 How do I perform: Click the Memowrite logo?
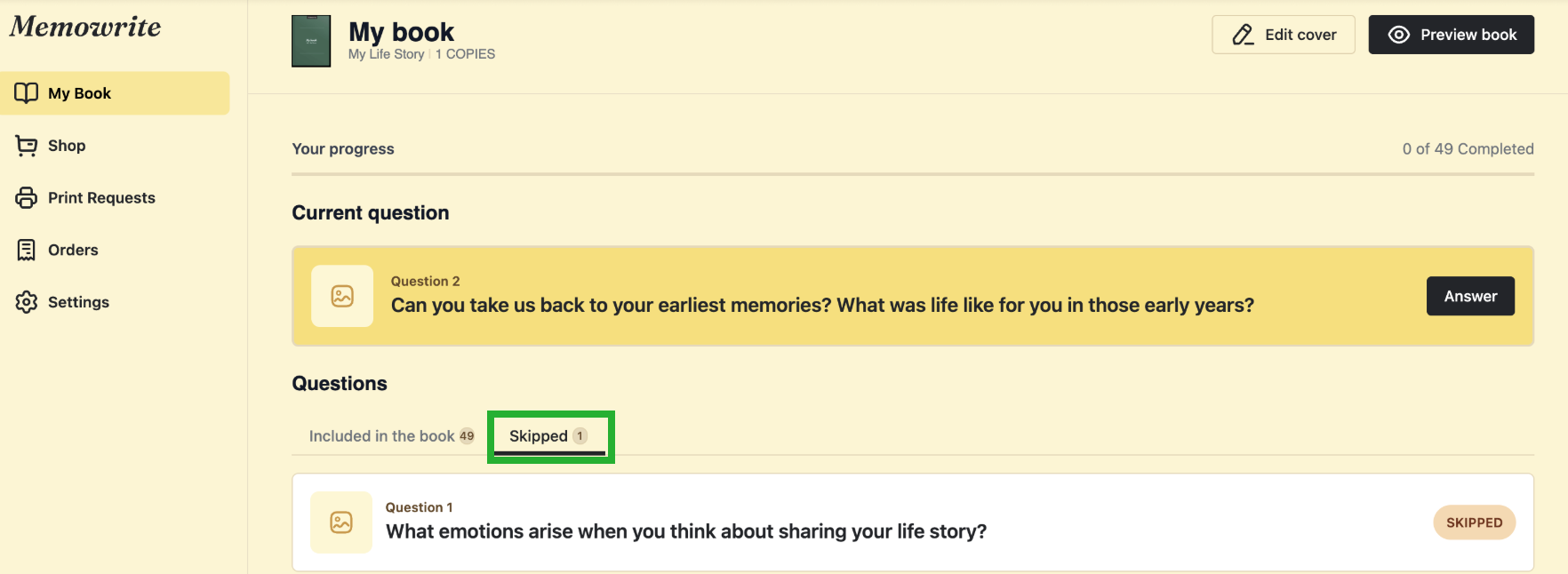click(x=85, y=28)
